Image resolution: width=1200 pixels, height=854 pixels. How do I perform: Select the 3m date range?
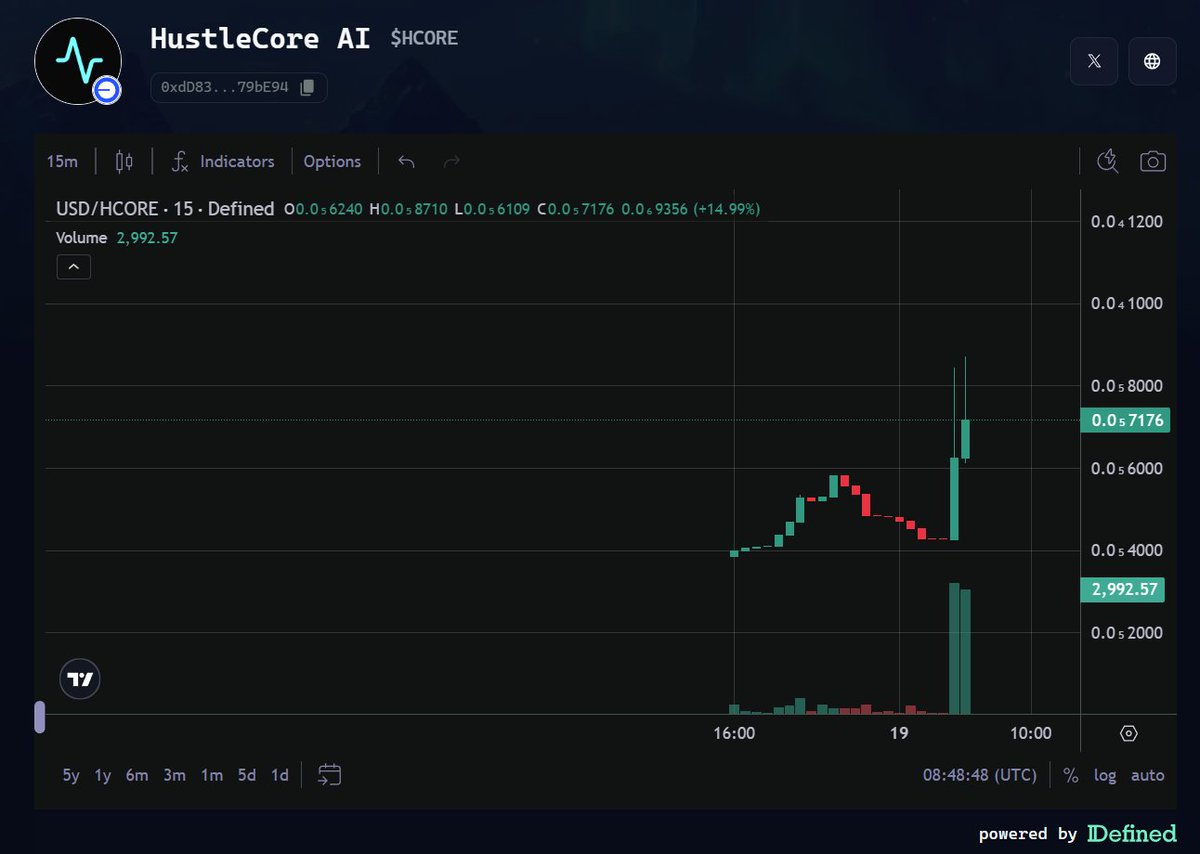coord(174,775)
